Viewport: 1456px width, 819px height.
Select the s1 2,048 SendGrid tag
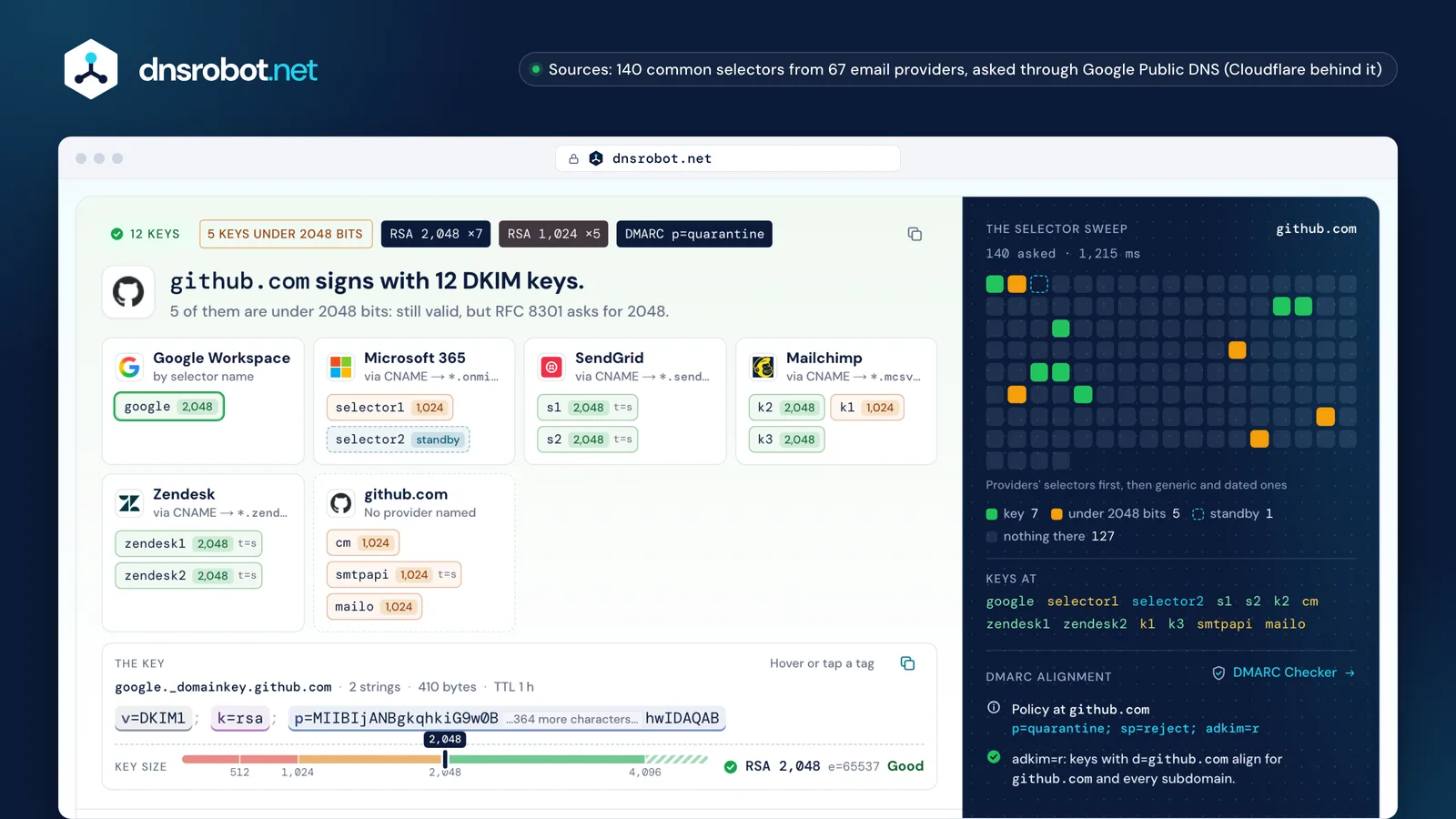[587, 408]
